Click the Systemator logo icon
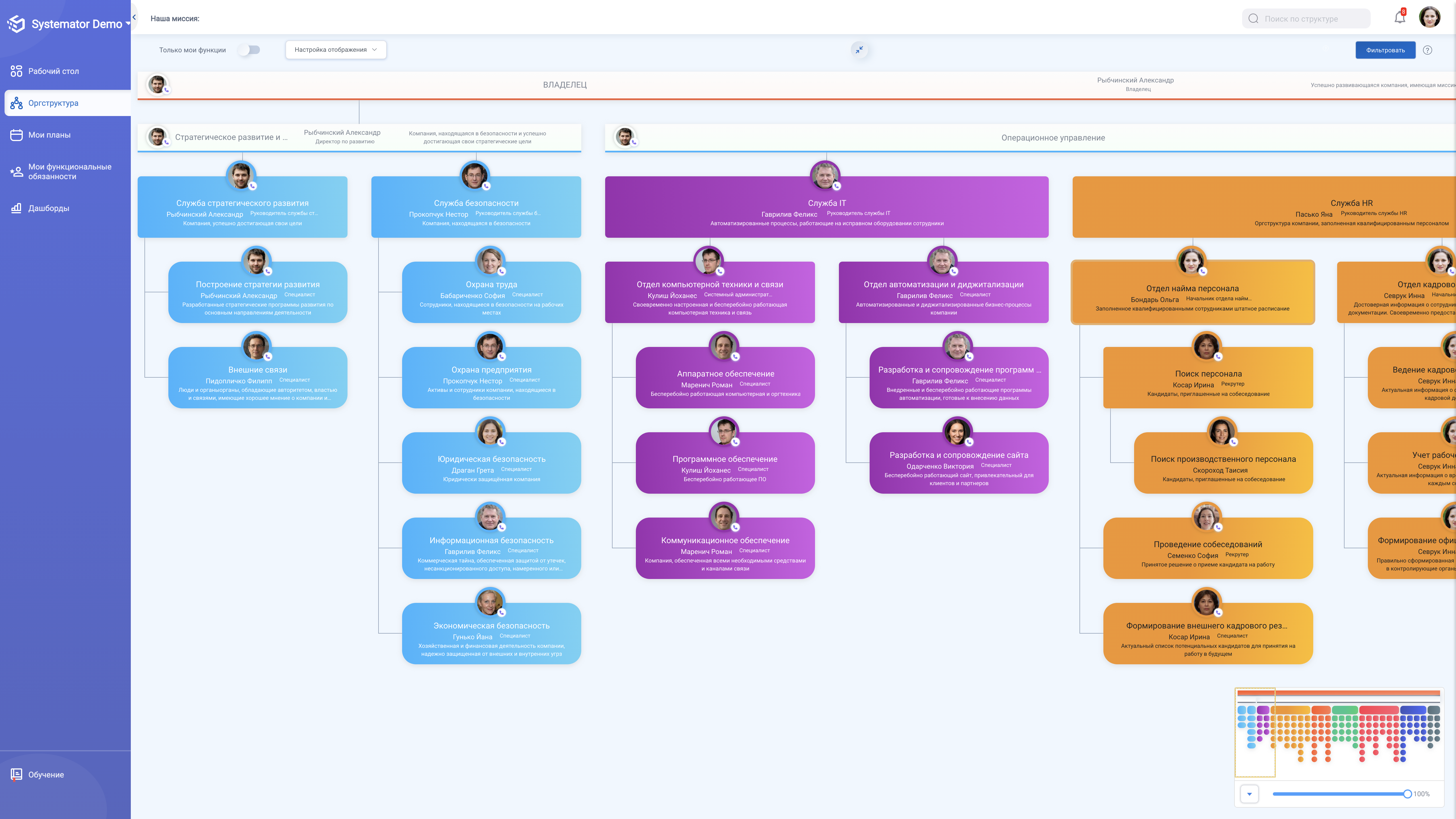 (x=16, y=24)
